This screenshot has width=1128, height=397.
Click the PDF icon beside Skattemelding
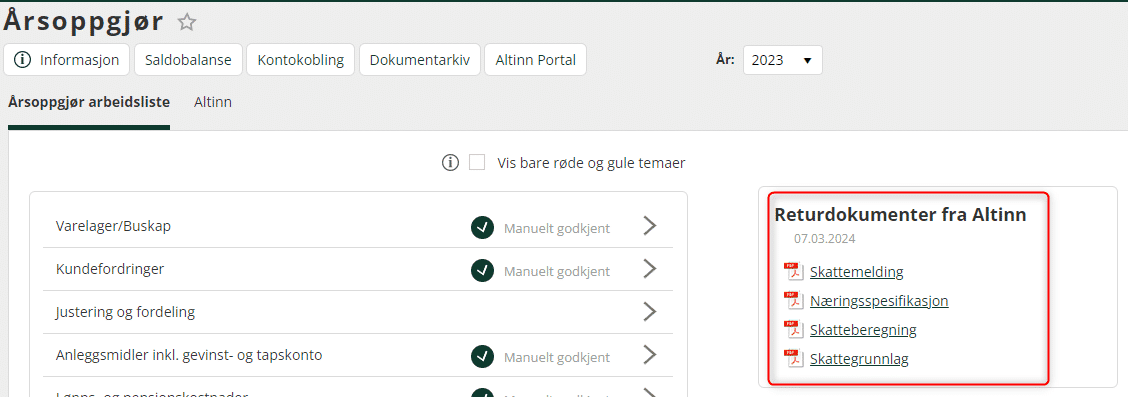[x=793, y=271]
